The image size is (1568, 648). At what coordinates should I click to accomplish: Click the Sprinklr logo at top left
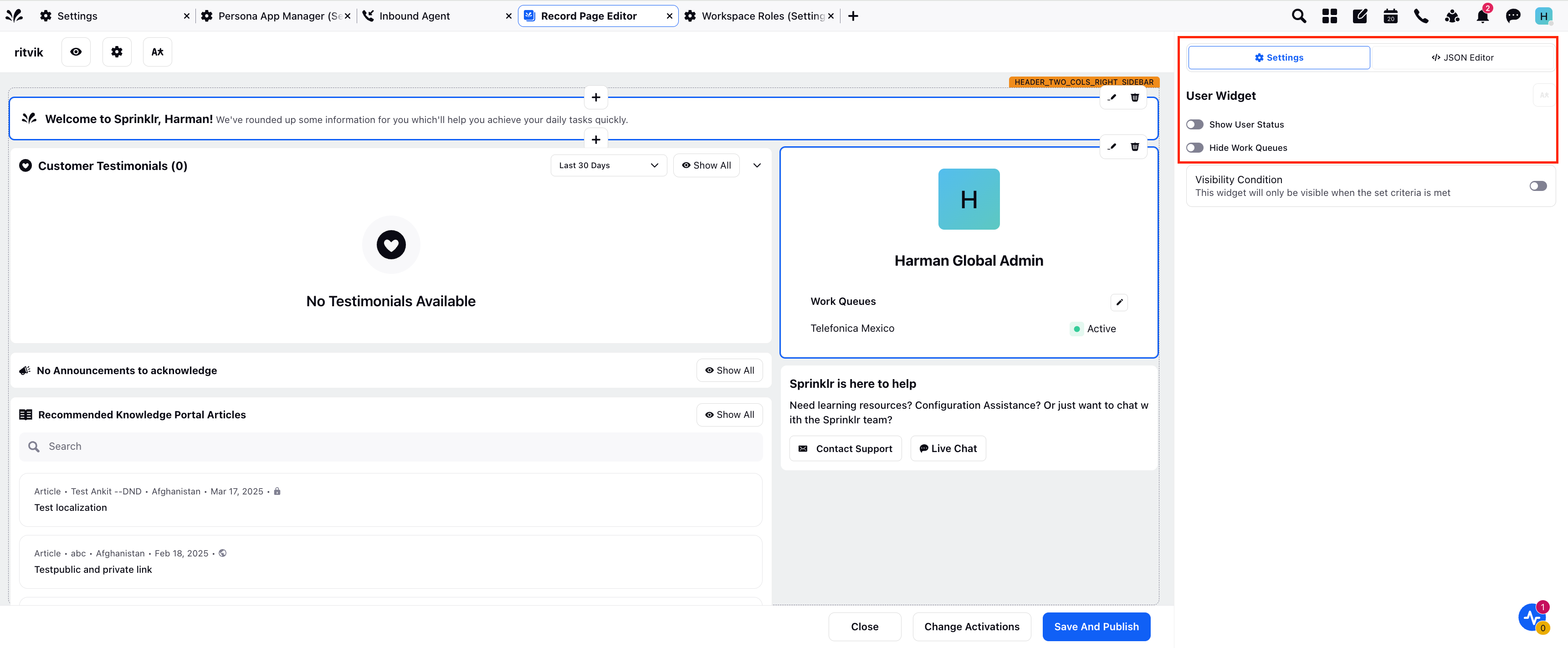pos(14,16)
